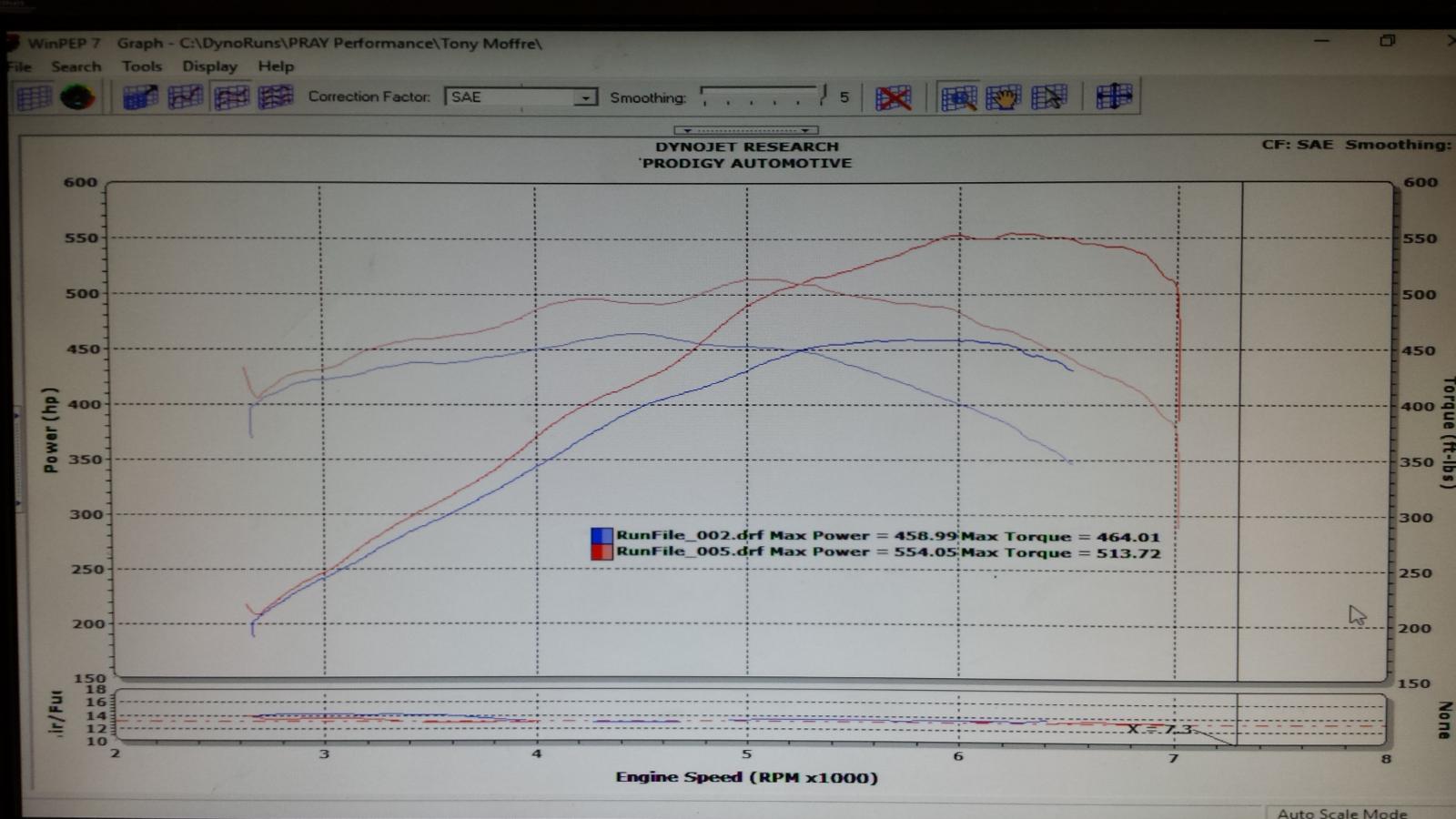Click the Engine Speed (RPM x1000) axis label
Screen dimensions: 1456x819
746,777
